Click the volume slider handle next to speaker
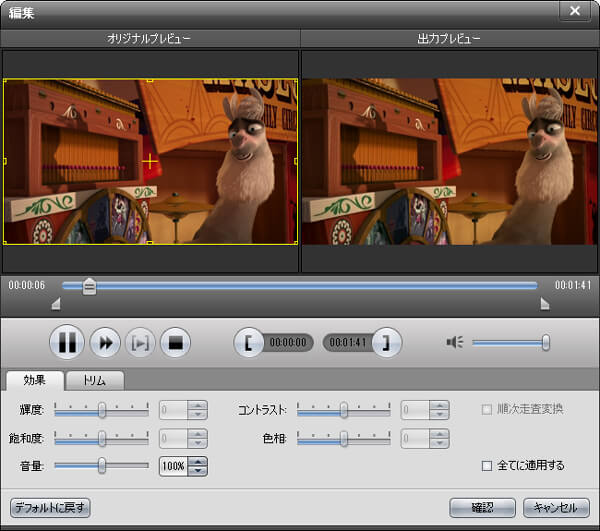This screenshot has width=600, height=531. [x=546, y=343]
